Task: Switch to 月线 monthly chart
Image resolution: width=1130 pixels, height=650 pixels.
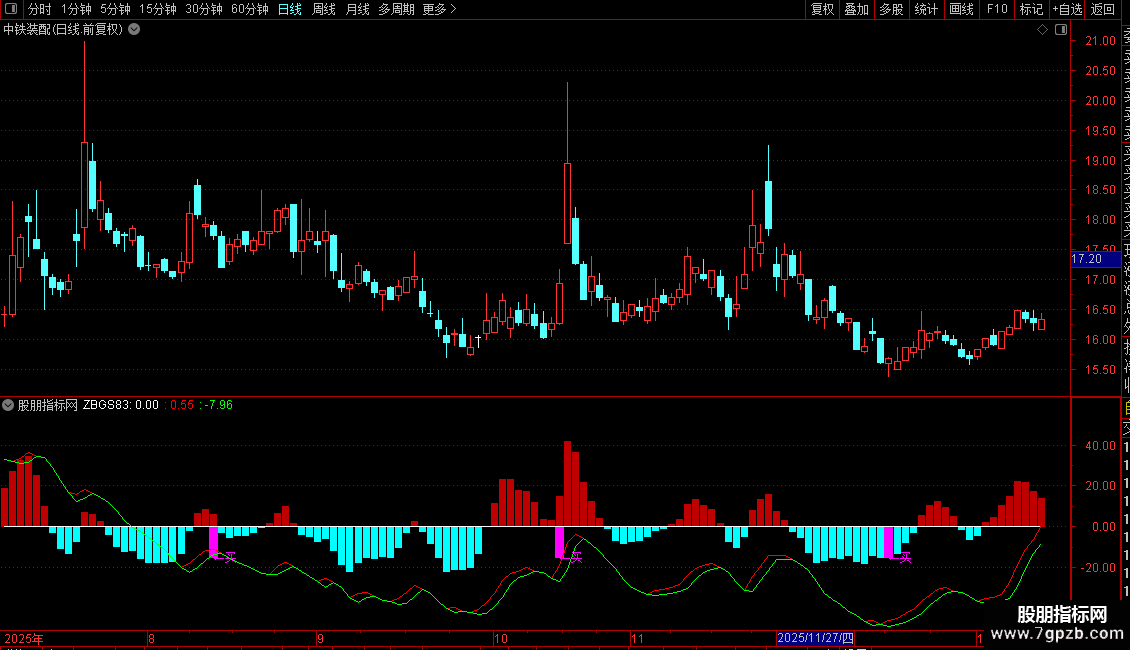Action: pyautogui.click(x=357, y=9)
